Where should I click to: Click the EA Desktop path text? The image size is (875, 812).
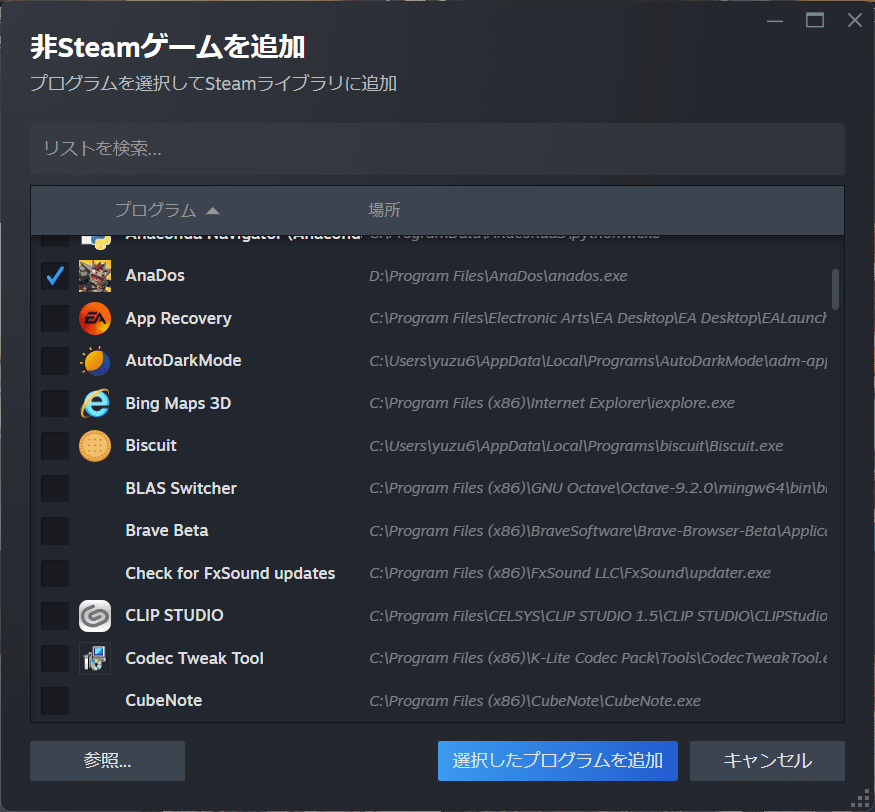coord(598,318)
